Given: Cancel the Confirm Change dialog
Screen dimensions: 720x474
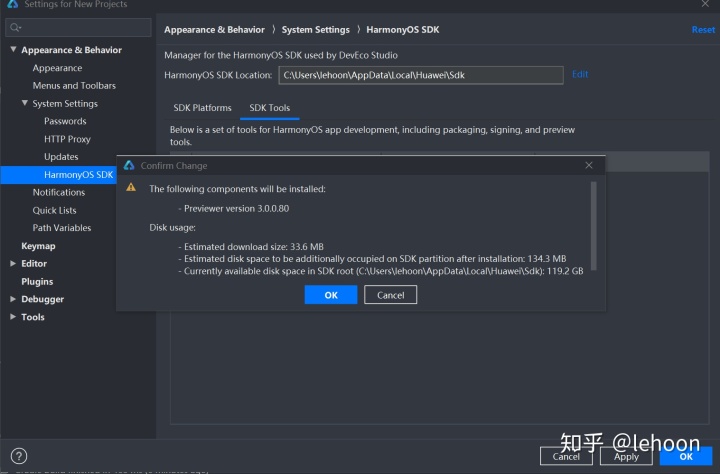Looking at the screenshot, I should pos(390,295).
